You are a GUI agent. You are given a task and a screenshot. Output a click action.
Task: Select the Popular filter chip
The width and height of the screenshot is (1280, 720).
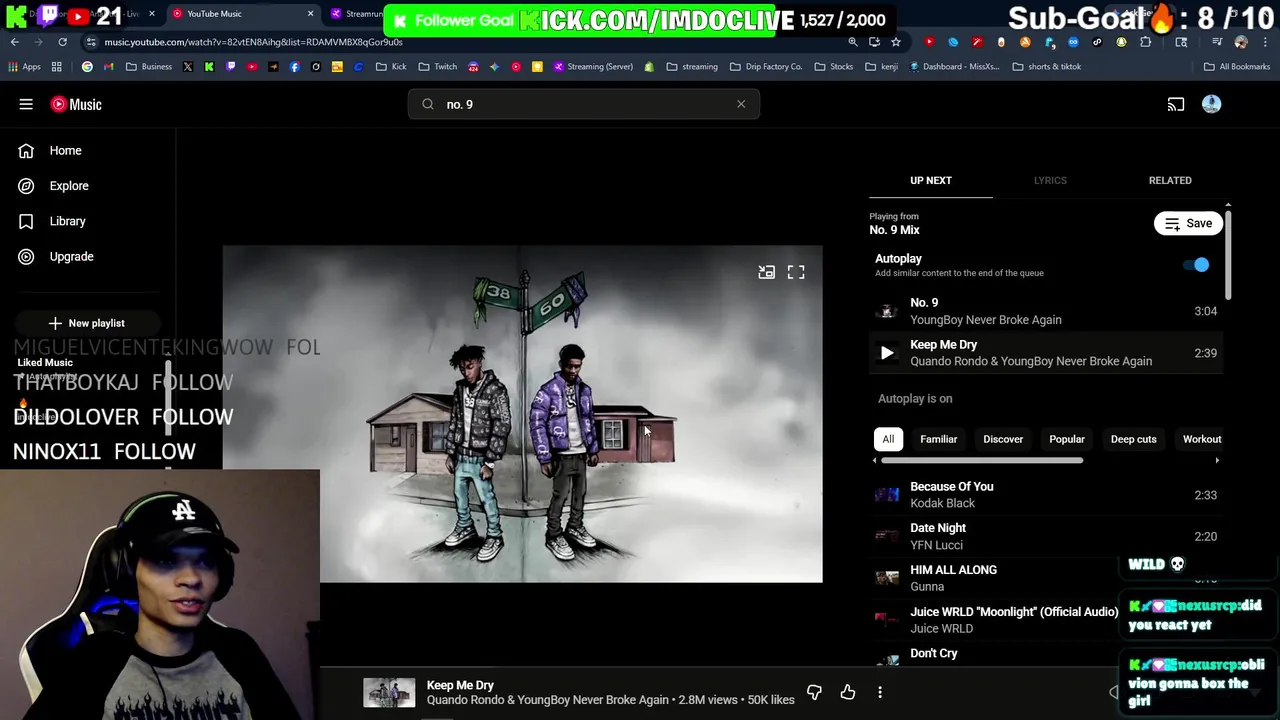(1067, 439)
